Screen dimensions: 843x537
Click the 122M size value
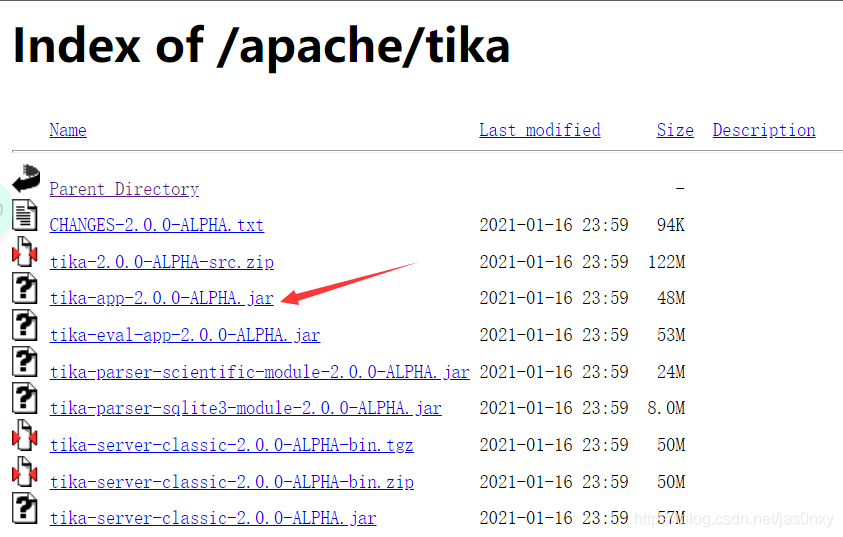click(667, 262)
